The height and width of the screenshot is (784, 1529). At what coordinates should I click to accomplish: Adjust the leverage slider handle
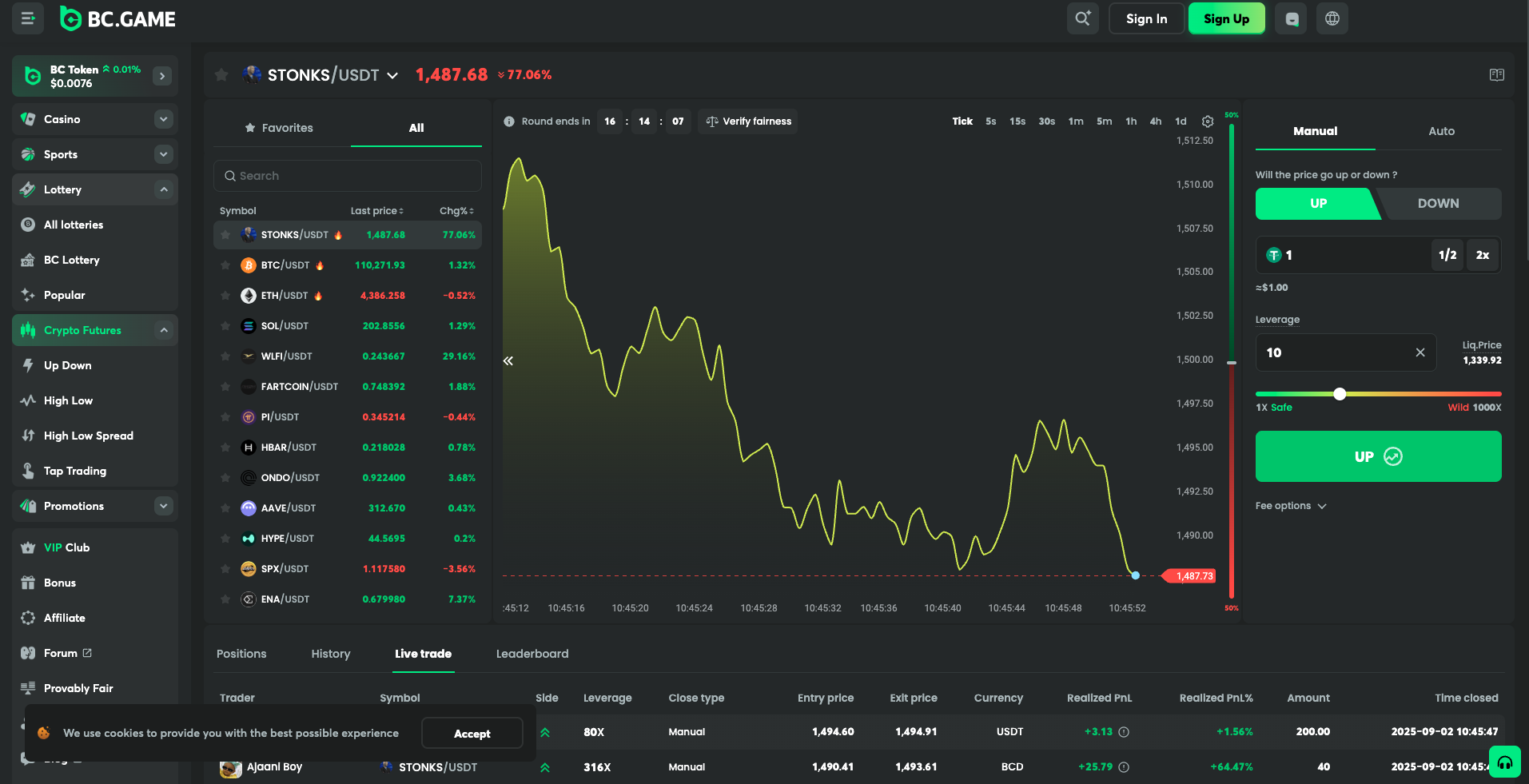[1340, 394]
